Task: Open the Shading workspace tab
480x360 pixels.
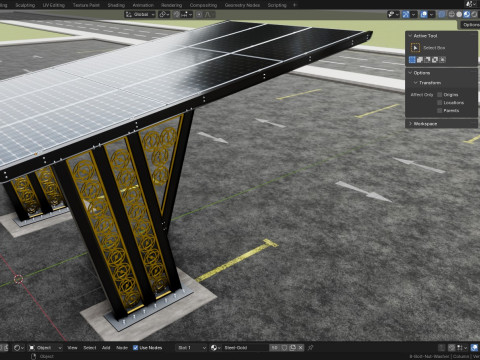Action: [116, 5]
